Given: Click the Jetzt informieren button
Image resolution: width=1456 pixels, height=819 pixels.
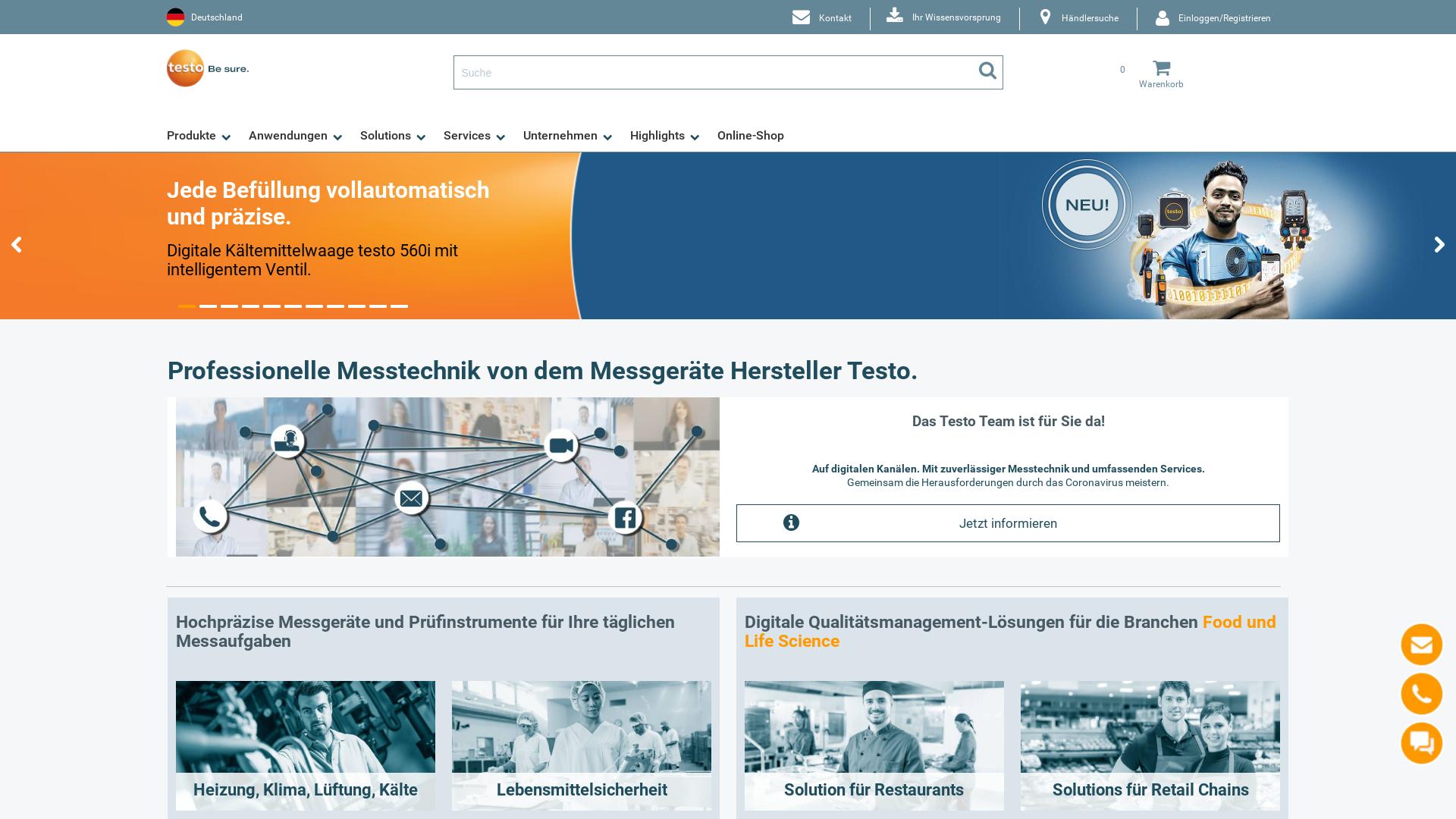Looking at the screenshot, I should tap(1008, 523).
